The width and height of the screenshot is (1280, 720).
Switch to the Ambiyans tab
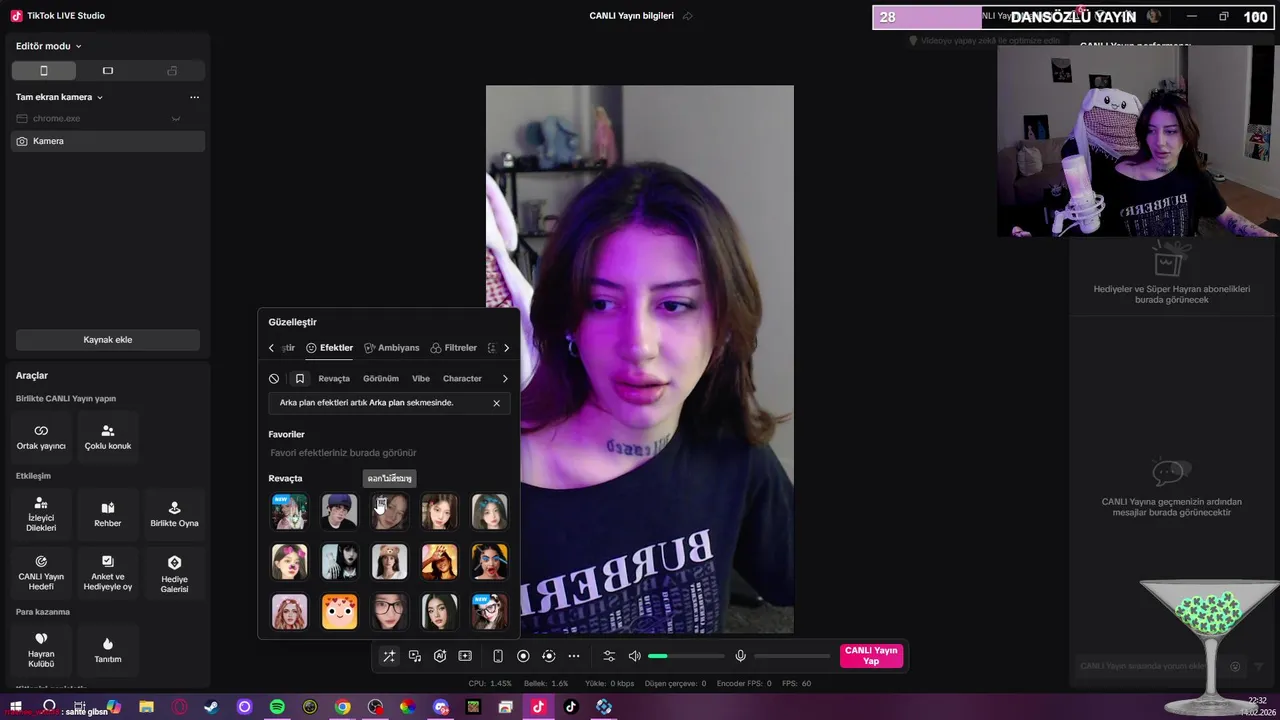[x=392, y=348]
